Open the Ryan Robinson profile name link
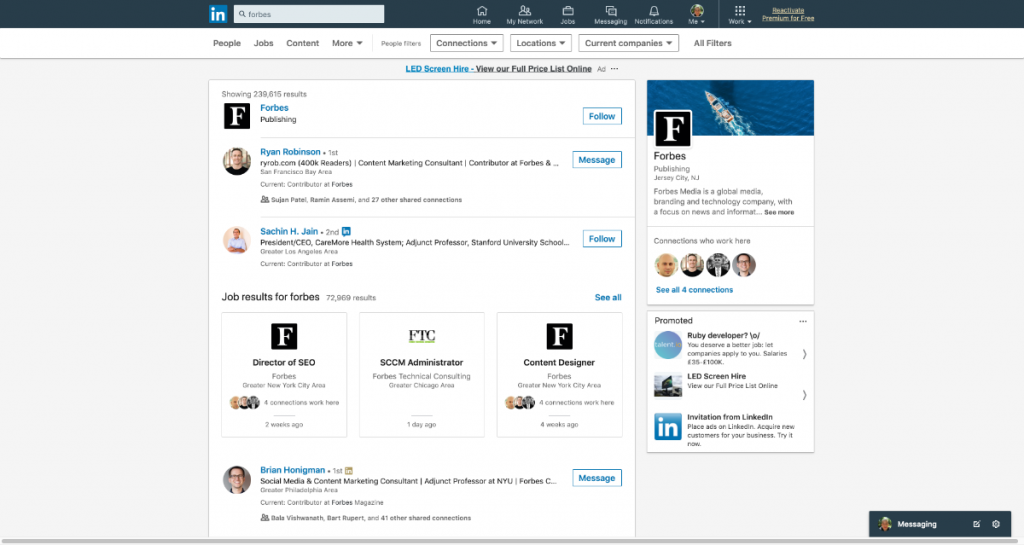The image size is (1024, 545). 290,151
